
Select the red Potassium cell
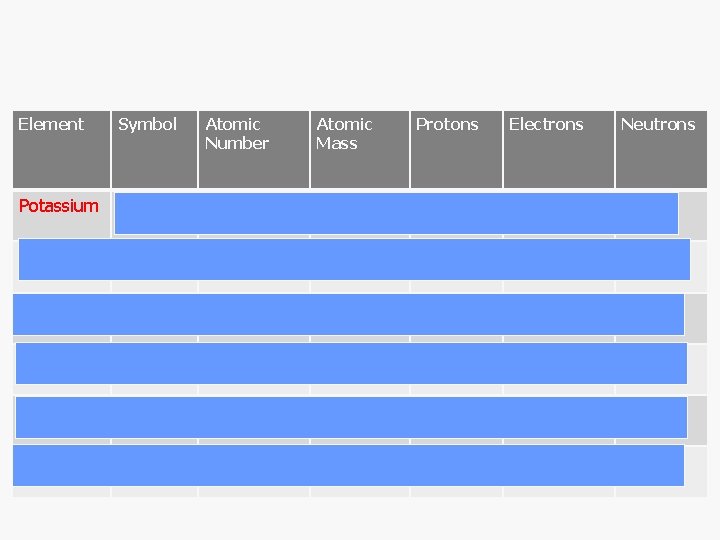click(x=59, y=206)
